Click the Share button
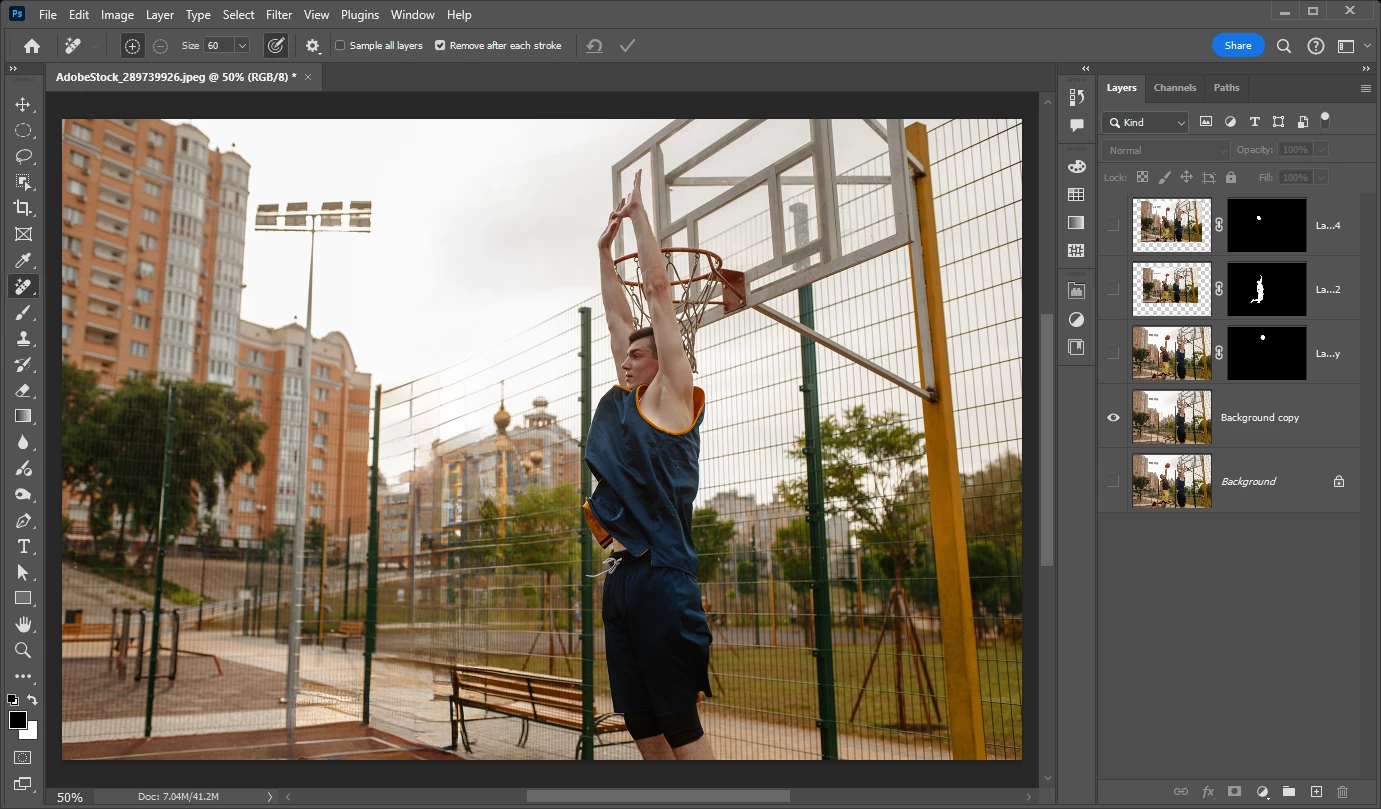The image size is (1381, 809). (x=1238, y=46)
